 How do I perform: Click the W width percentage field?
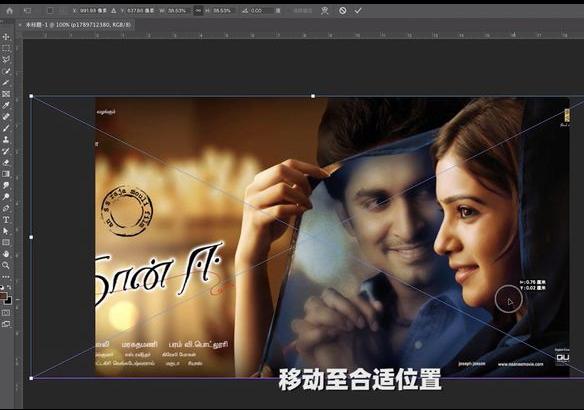click(177, 11)
